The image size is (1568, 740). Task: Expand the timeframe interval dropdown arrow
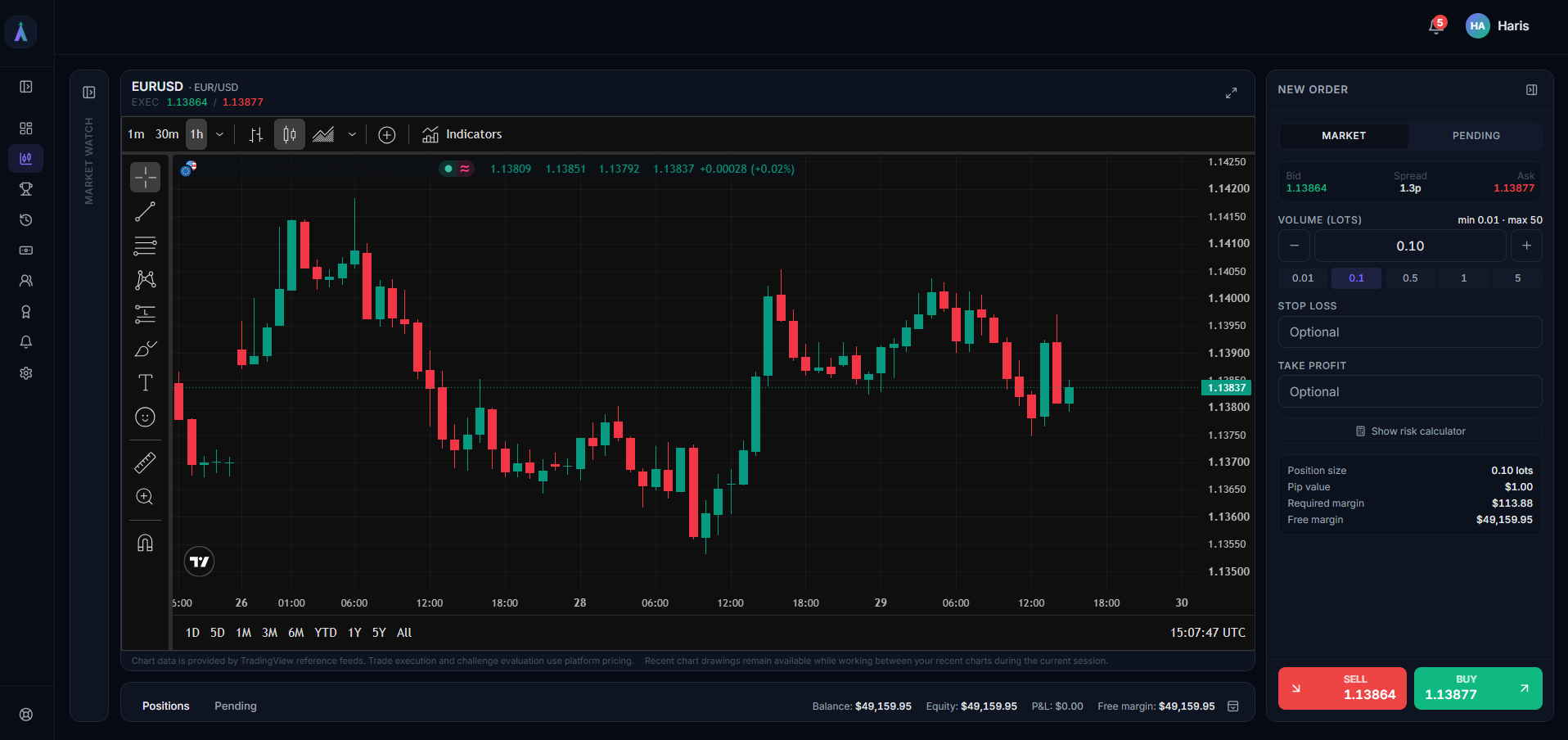[219, 134]
